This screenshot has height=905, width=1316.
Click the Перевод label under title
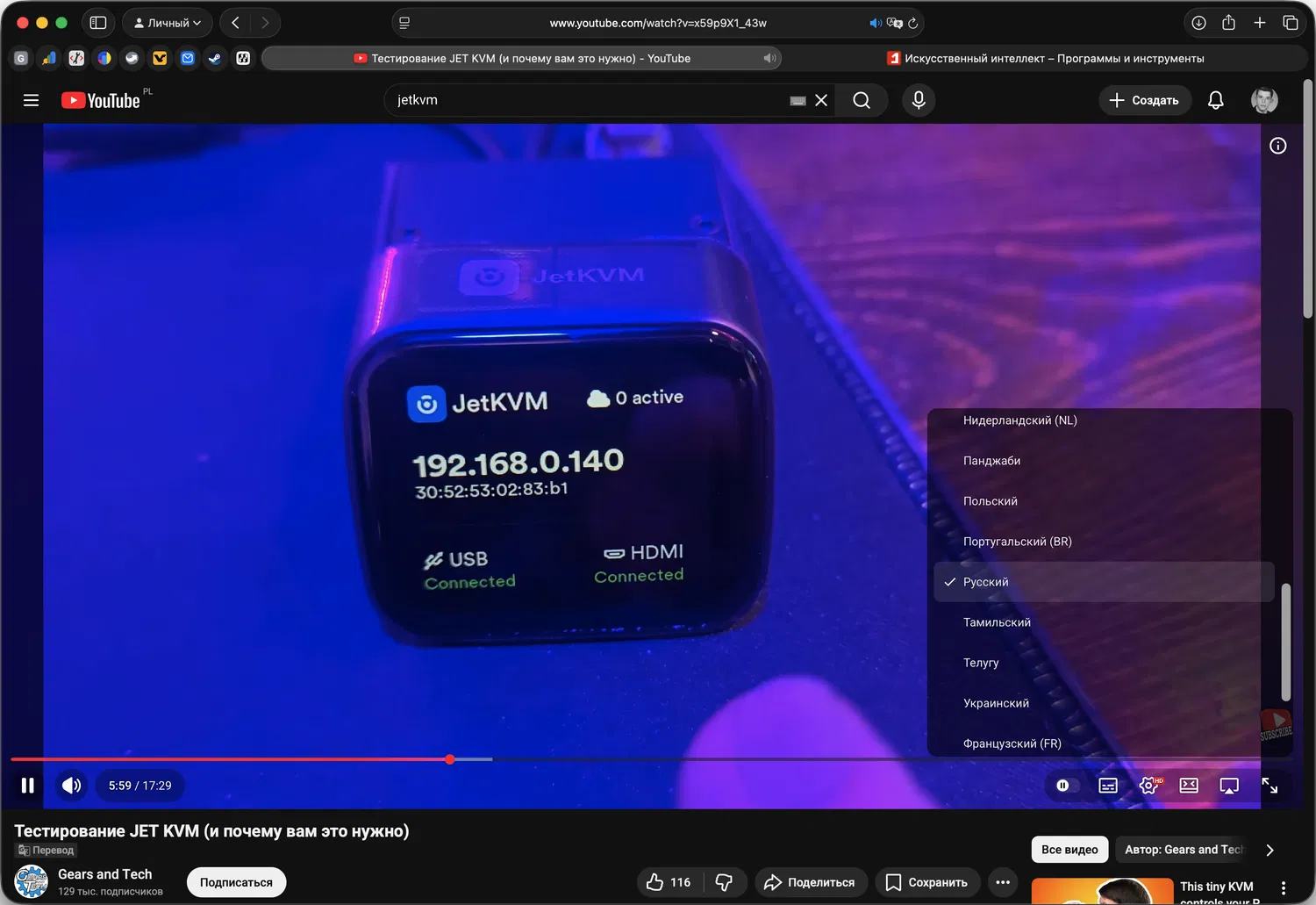tap(46, 851)
